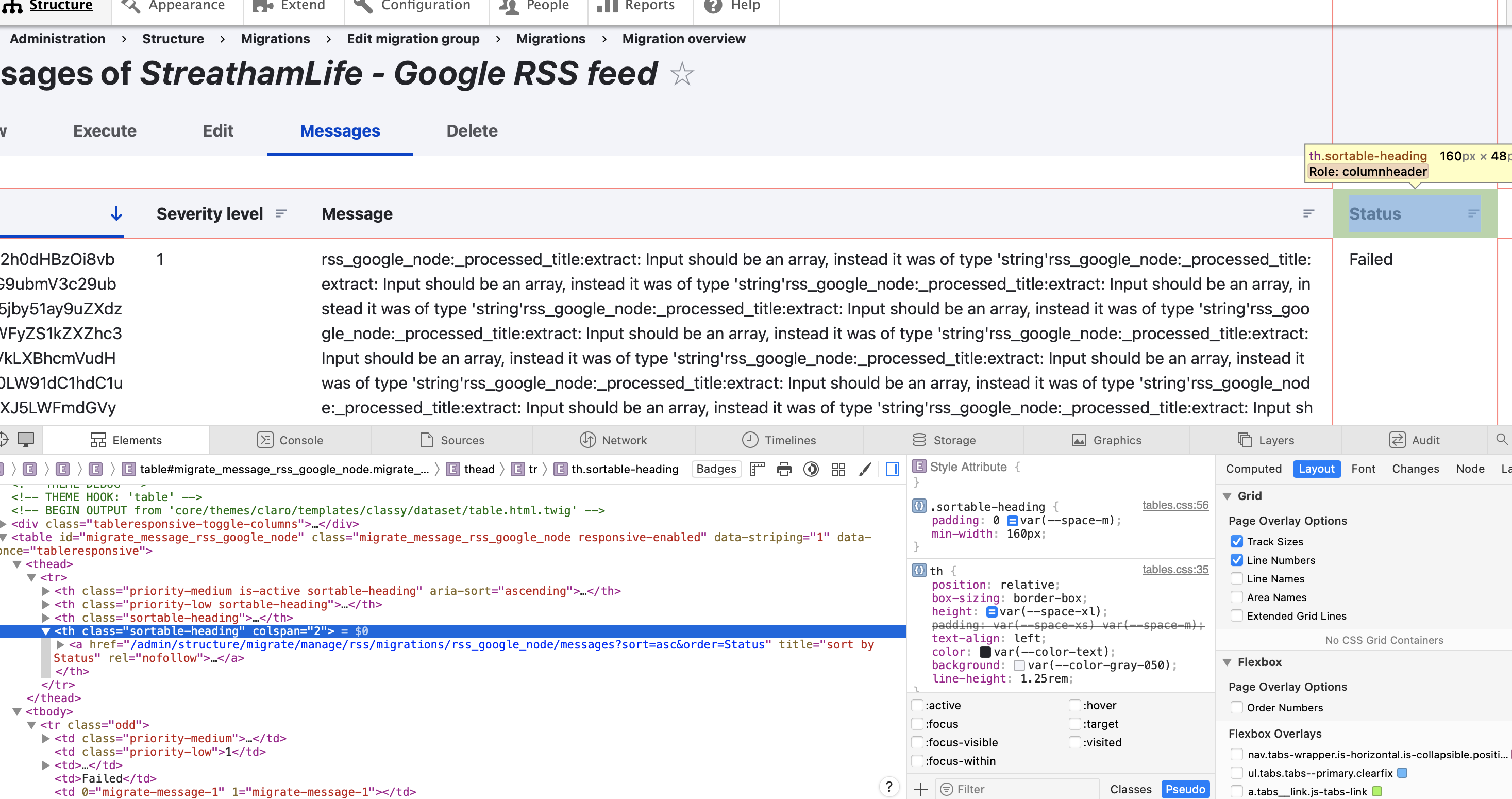The image size is (1512, 799).
Task: Toggle the details sidebar panel icon
Action: [x=892, y=469]
